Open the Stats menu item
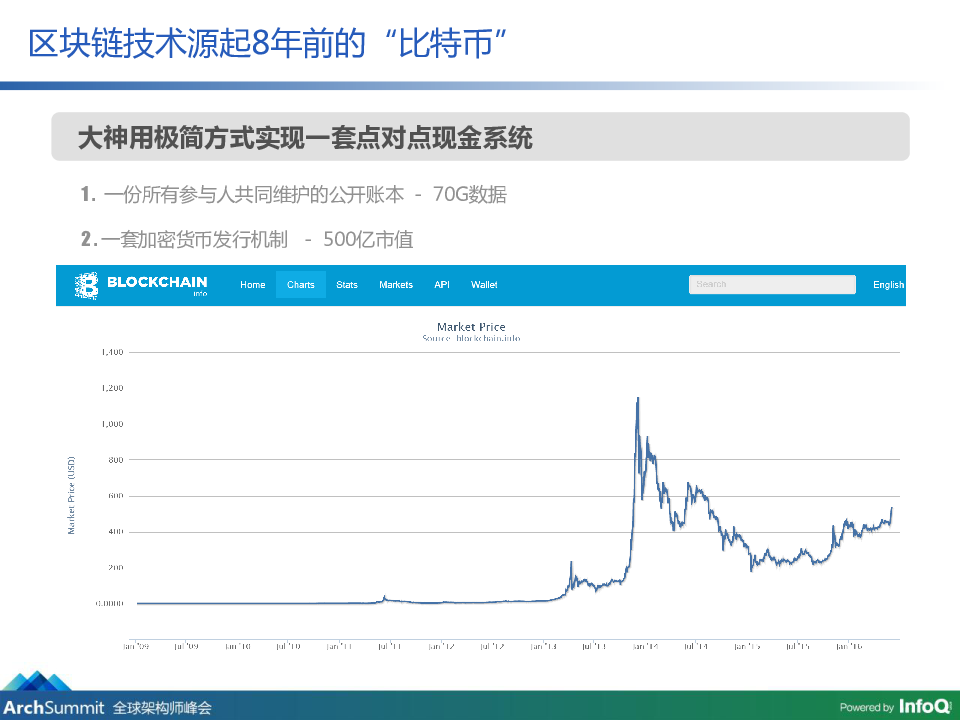960x720 pixels. (347, 285)
